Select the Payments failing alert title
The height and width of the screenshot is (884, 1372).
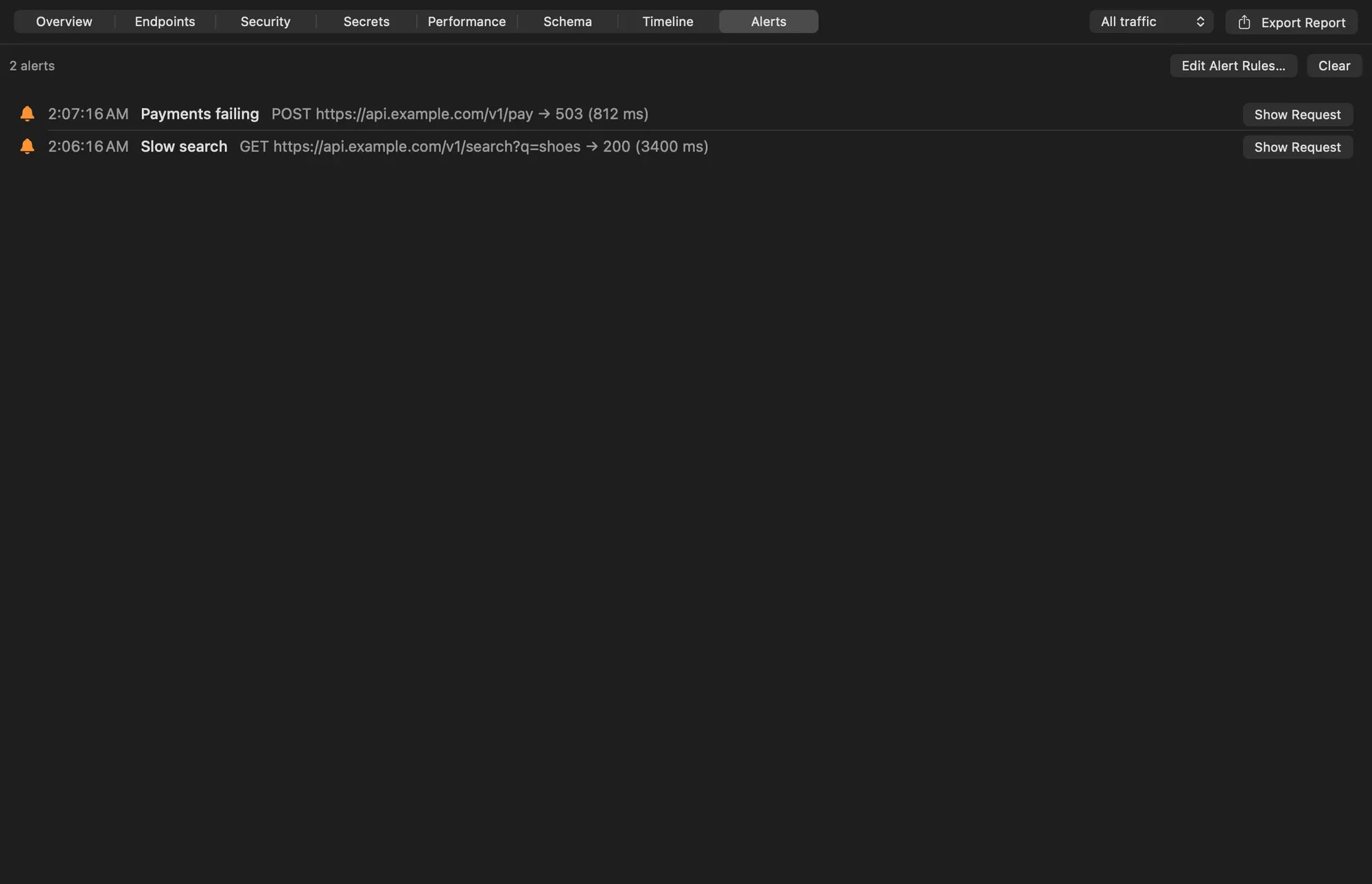tap(200, 114)
